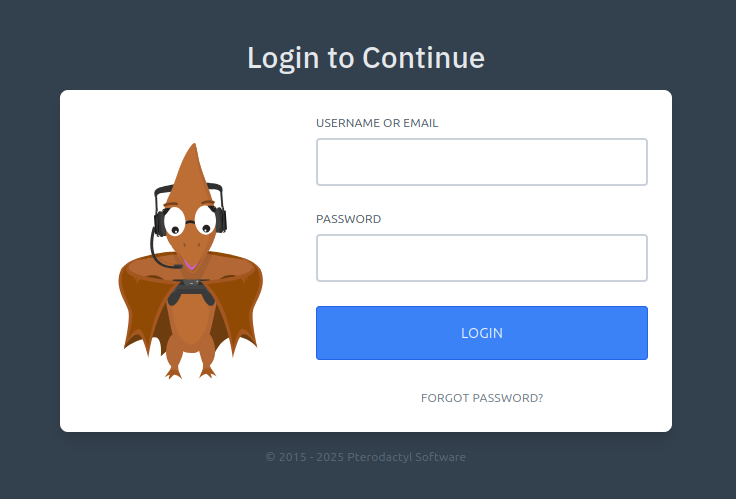Click the mascot's orange belly
This screenshot has height=499, width=736.
coord(190,324)
